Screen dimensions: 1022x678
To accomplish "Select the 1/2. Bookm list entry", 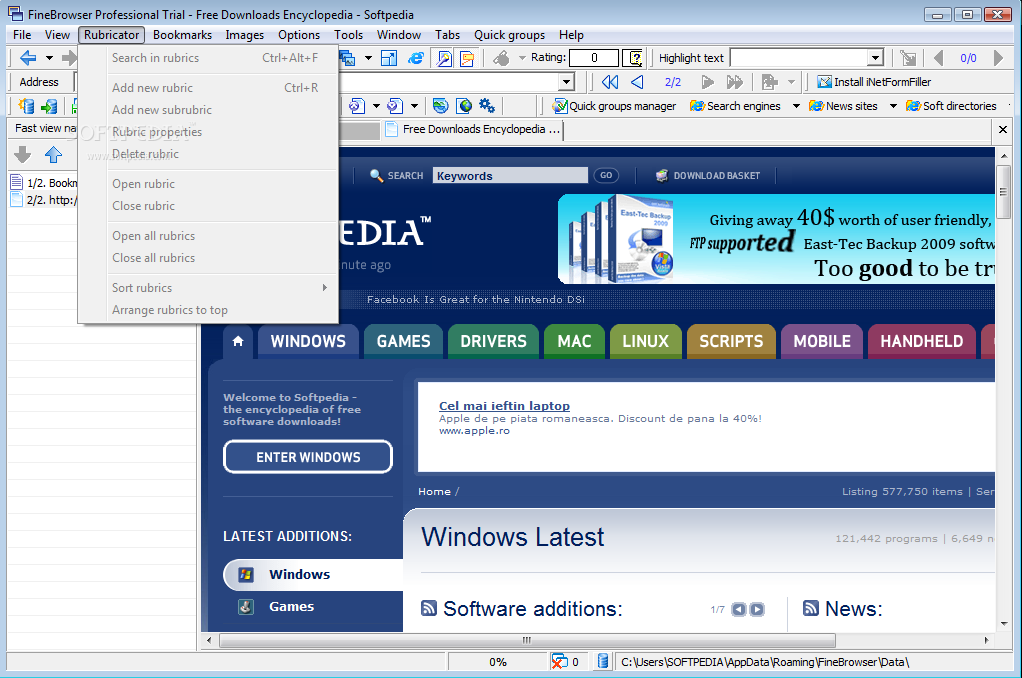I will [x=44, y=183].
